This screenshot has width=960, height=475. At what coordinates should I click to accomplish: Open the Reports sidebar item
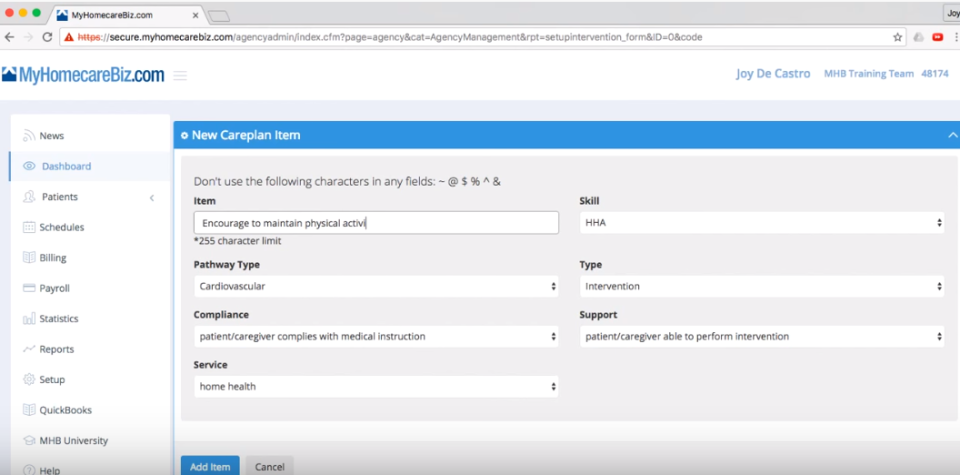point(56,350)
